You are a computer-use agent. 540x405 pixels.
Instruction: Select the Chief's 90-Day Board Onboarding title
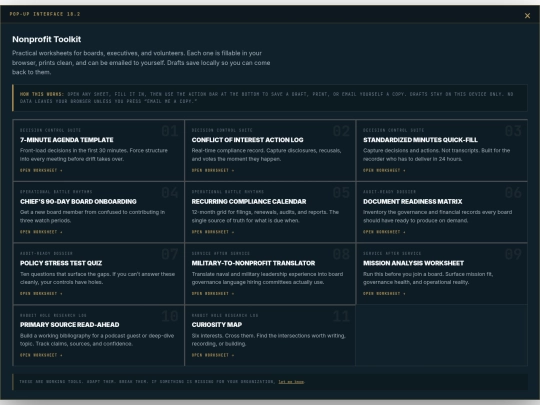tap(78, 201)
